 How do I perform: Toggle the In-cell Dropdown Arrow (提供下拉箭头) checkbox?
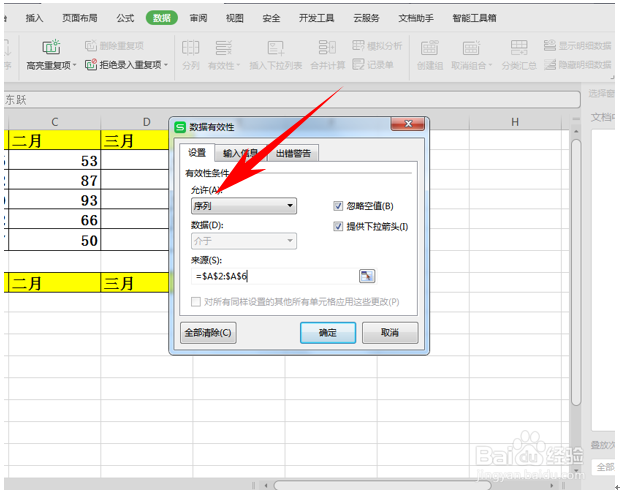tap(338, 227)
